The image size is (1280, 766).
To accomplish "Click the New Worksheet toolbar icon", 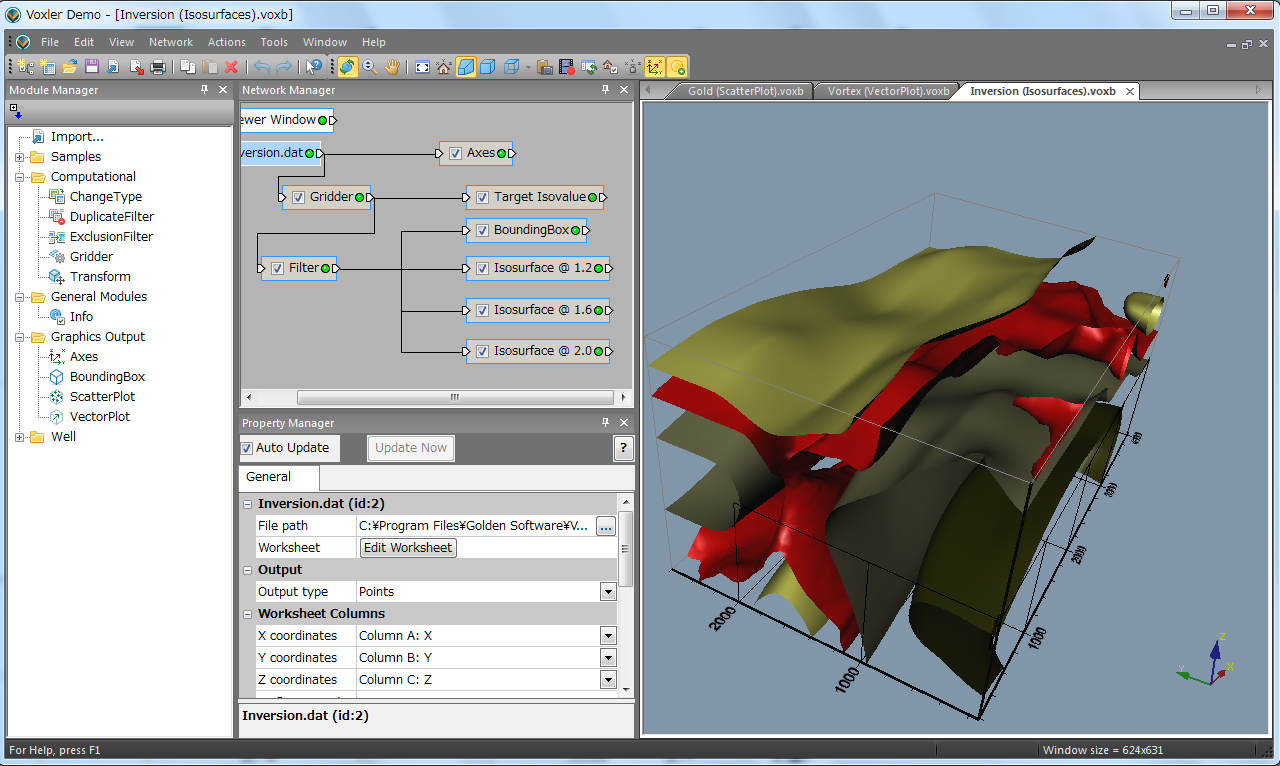I will [x=48, y=67].
